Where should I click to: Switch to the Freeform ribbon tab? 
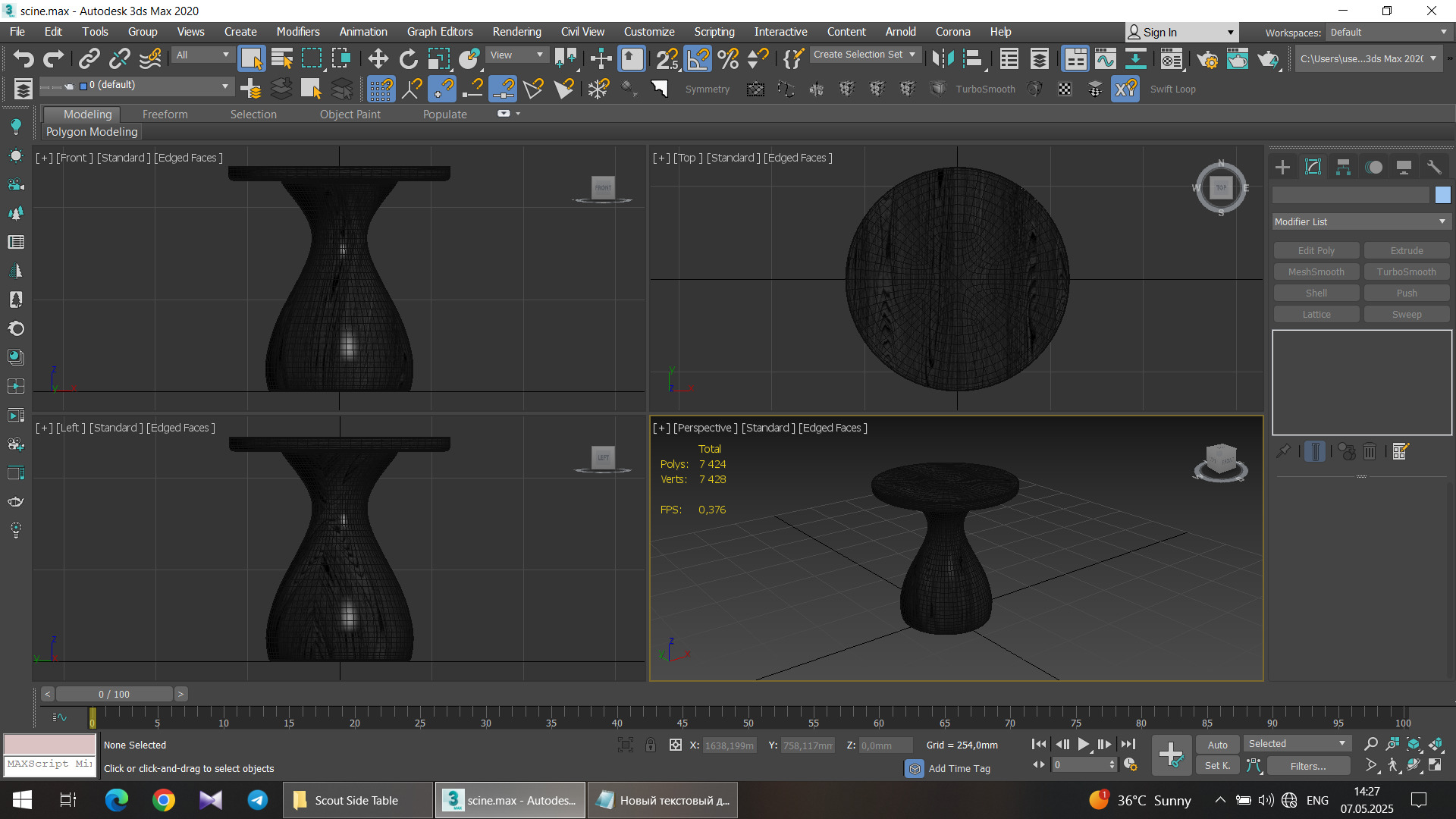pyautogui.click(x=165, y=115)
